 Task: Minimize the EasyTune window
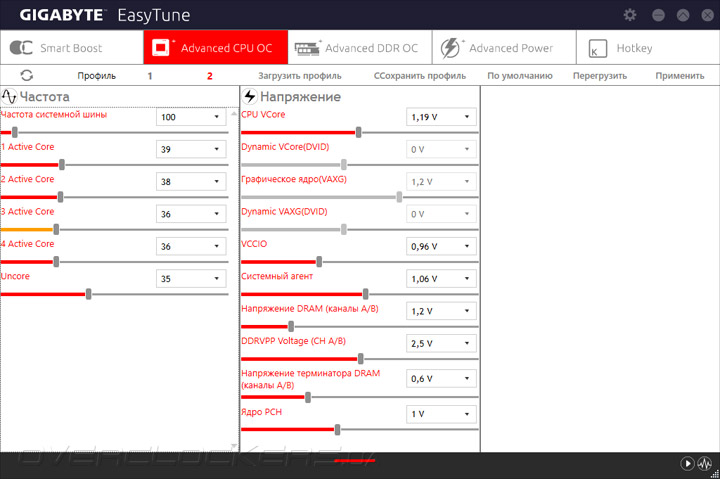click(x=658, y=15)
